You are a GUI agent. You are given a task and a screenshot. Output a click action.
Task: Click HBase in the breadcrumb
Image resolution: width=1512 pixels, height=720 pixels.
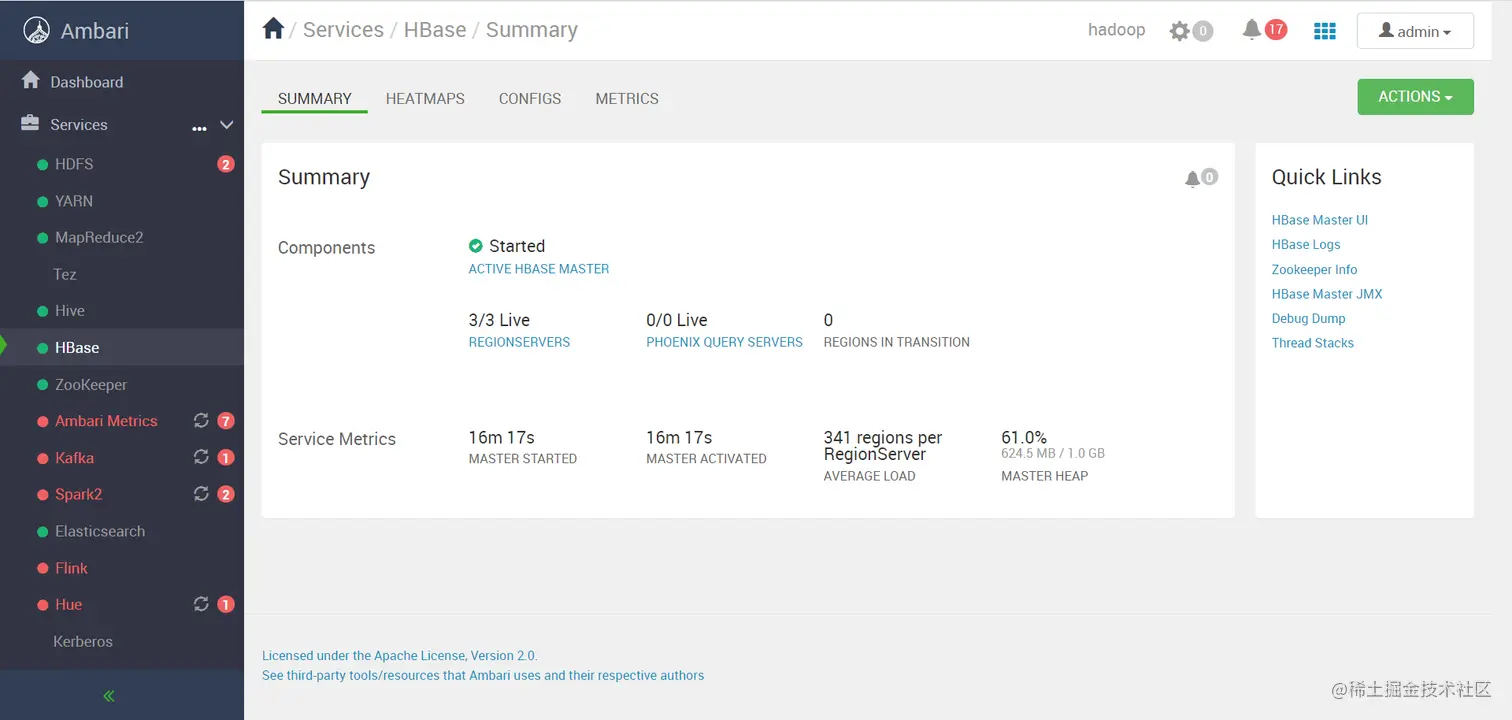click(435, 30)
